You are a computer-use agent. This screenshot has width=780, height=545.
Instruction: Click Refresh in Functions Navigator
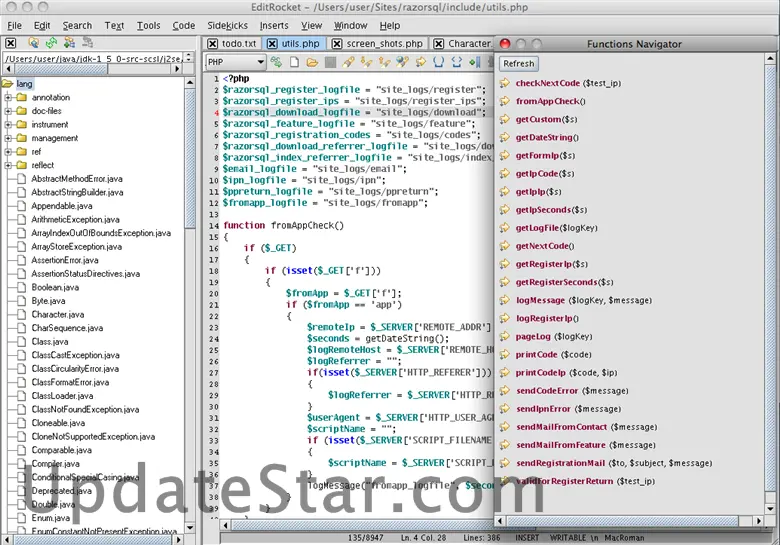(518, 64)
